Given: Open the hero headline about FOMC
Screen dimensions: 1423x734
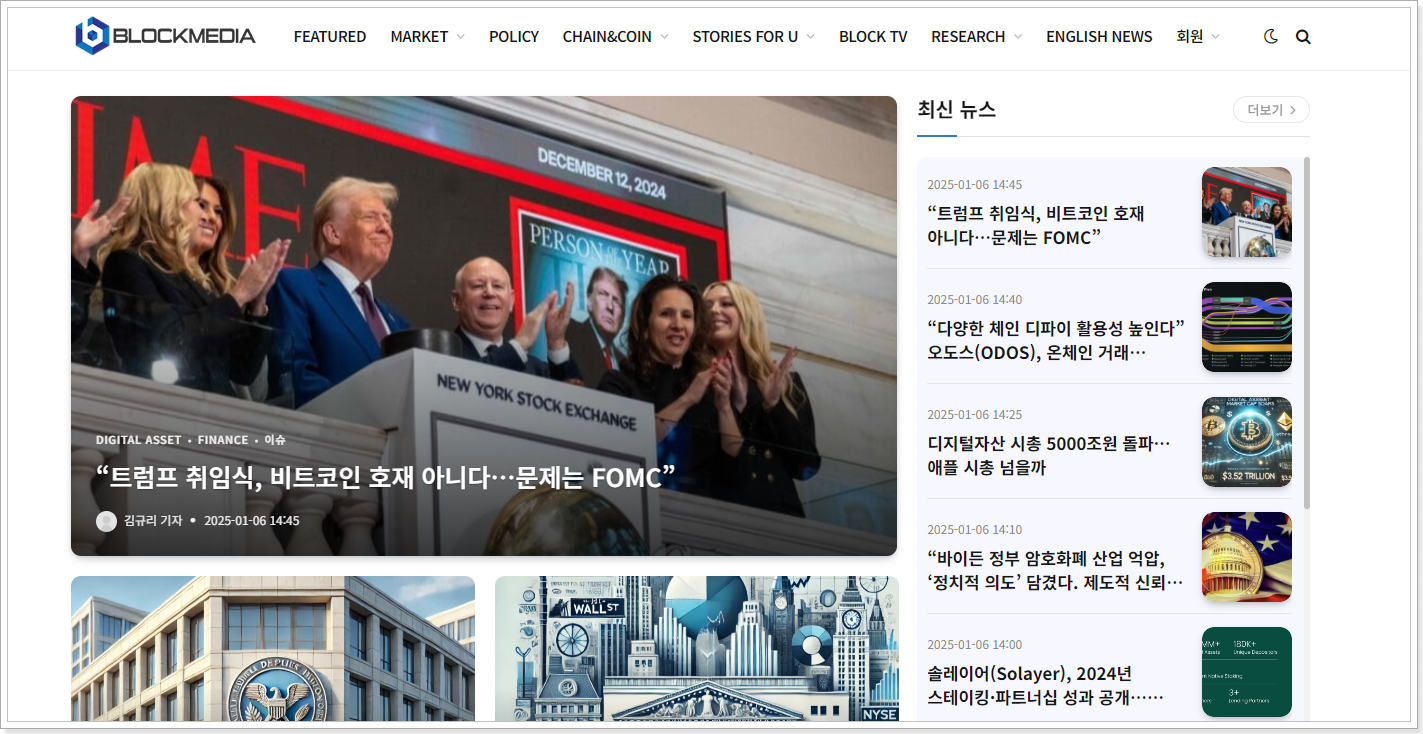Looking at the screenshot, I should coord(385,478).
